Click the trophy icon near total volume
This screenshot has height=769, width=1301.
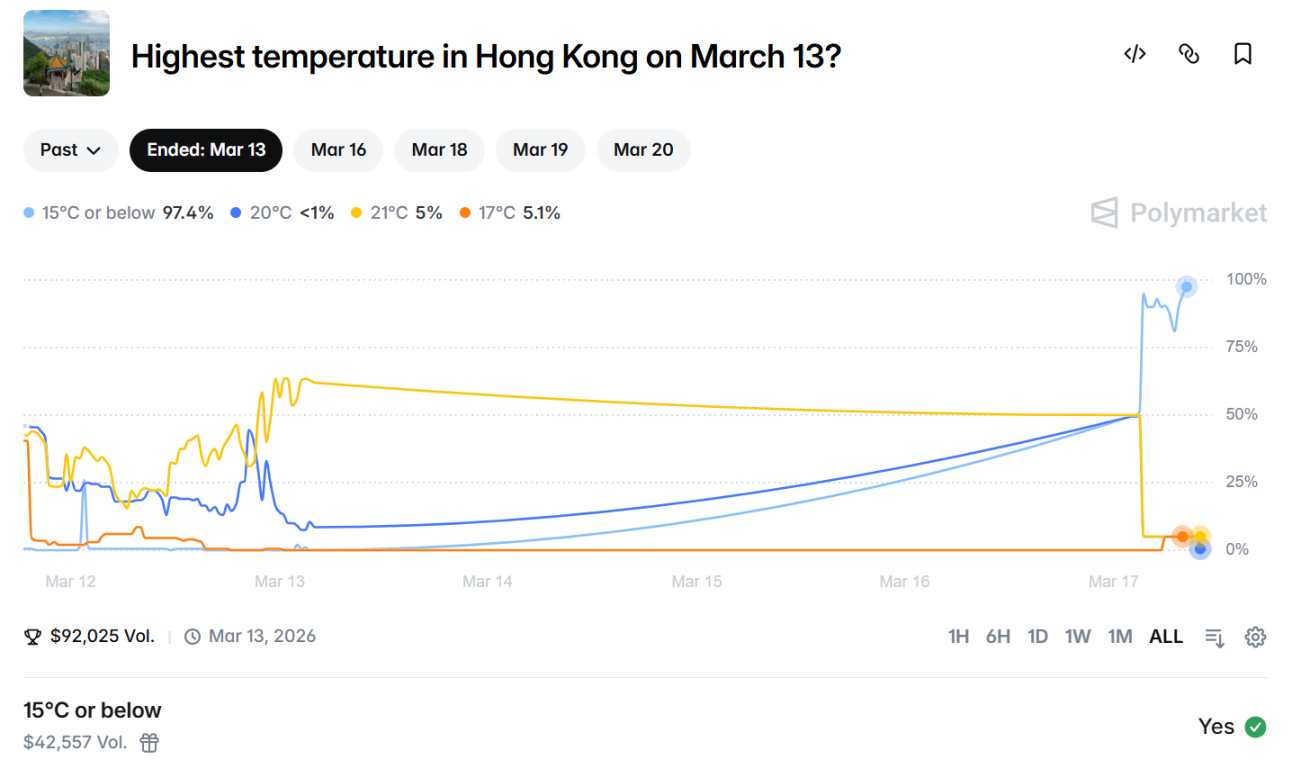coord(32,636)
